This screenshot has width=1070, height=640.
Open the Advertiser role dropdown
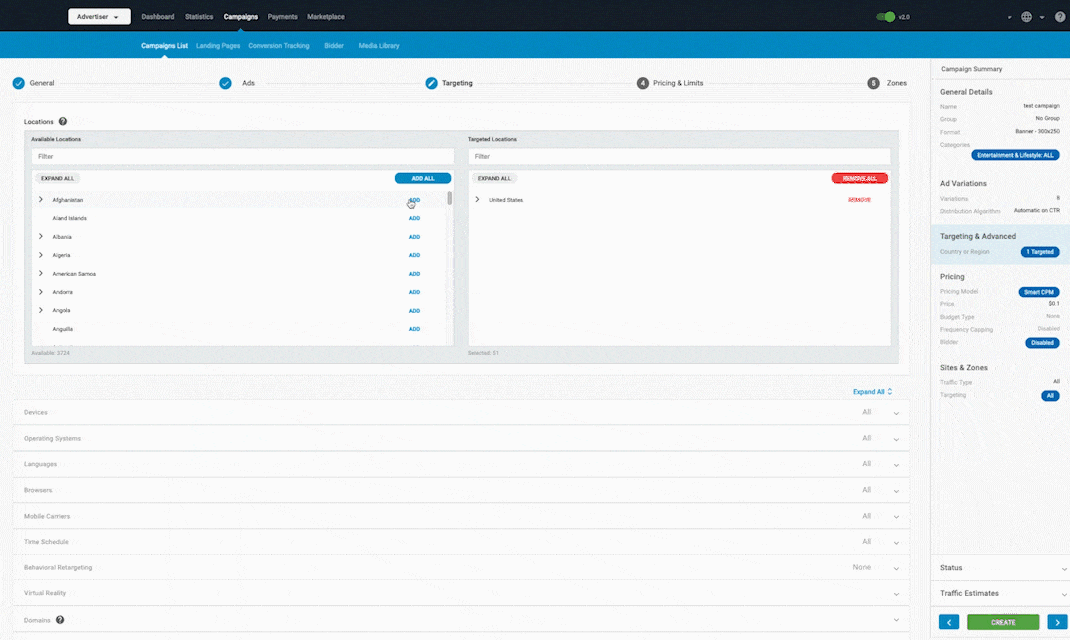[99, 17]
